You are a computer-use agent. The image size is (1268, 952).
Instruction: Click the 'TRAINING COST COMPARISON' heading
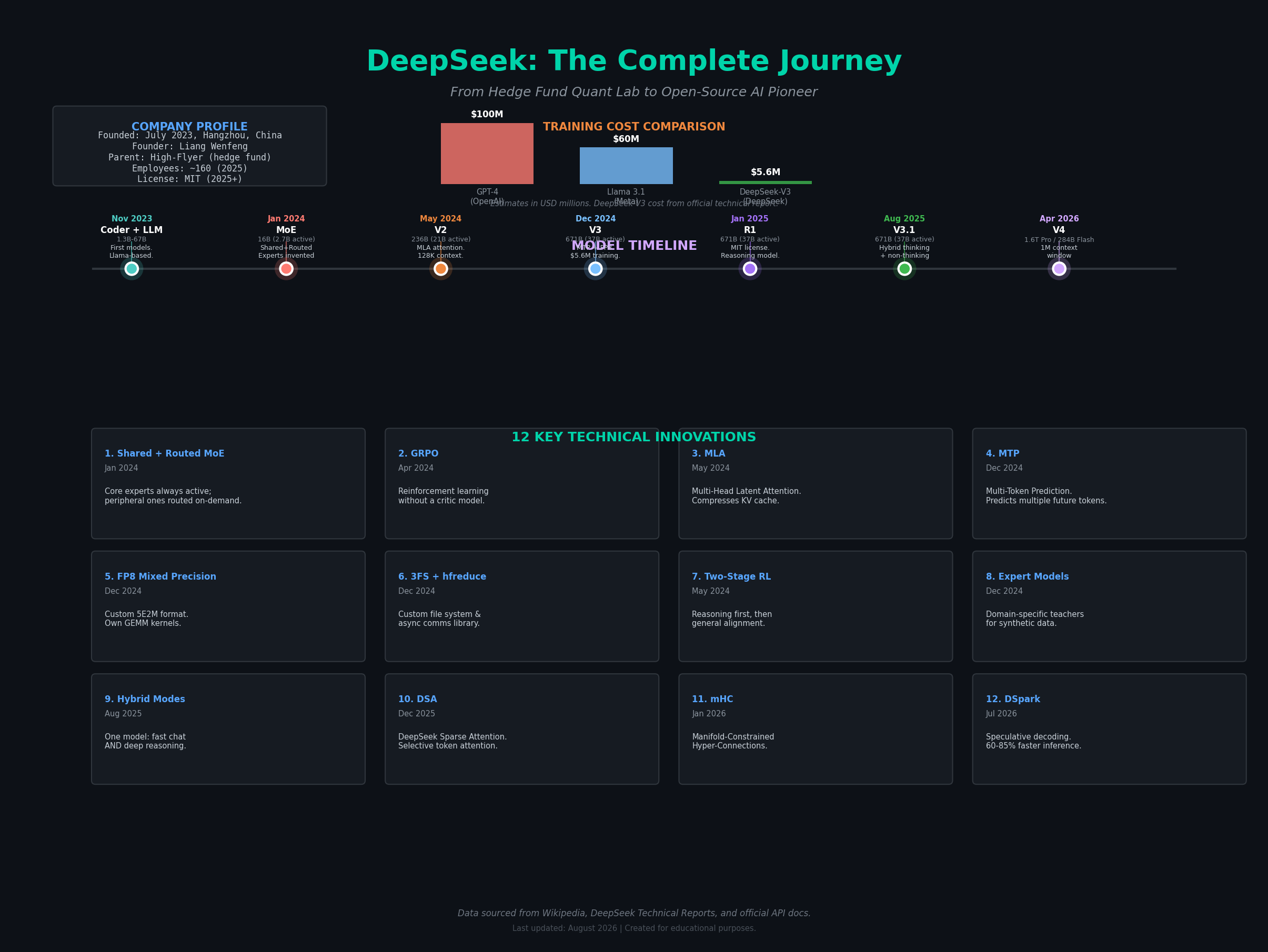pyautogui.click(x=634, y=127)
